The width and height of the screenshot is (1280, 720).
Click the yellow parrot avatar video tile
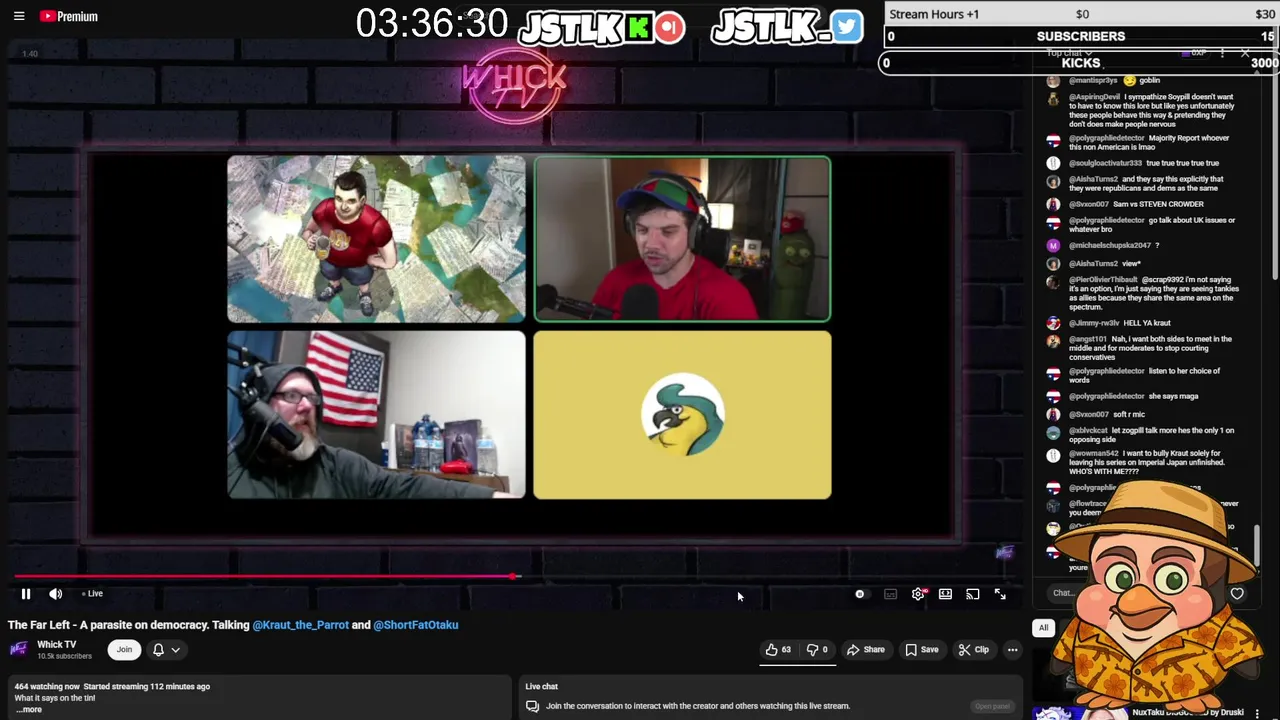pos(682,415)
